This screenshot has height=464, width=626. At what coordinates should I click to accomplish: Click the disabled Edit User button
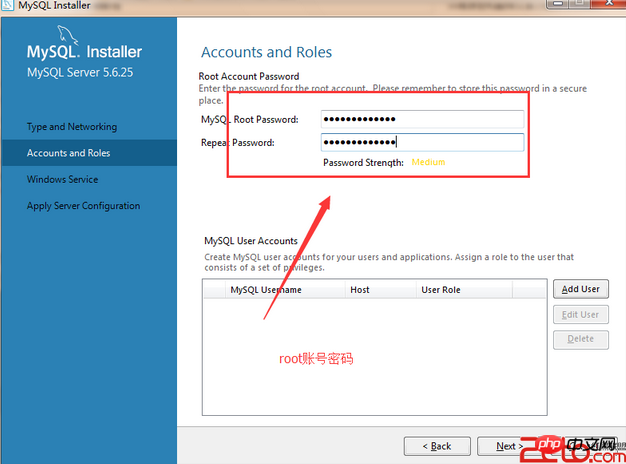[x=580, y=315]
